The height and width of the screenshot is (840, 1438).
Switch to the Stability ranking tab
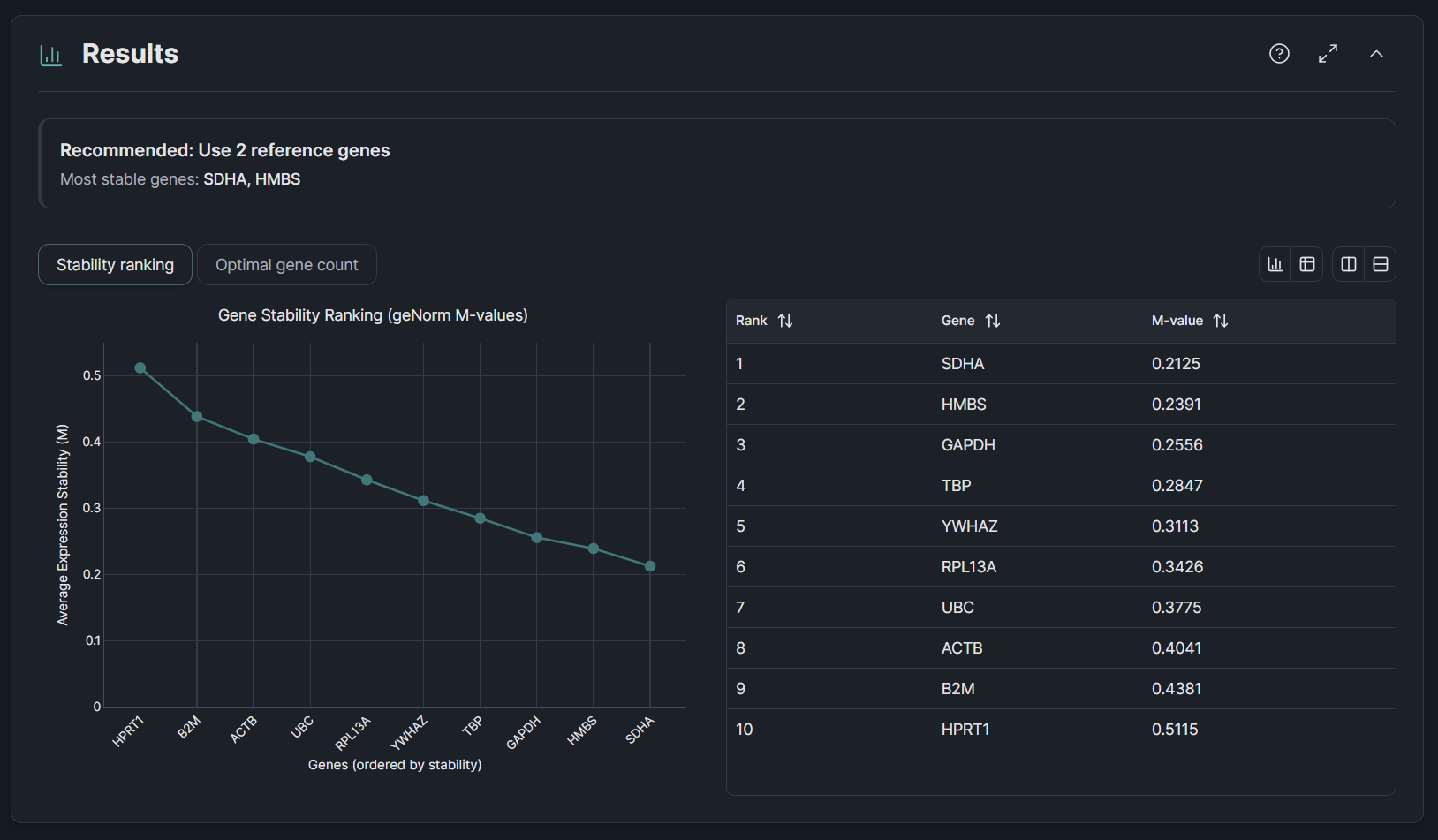(115, 264)
